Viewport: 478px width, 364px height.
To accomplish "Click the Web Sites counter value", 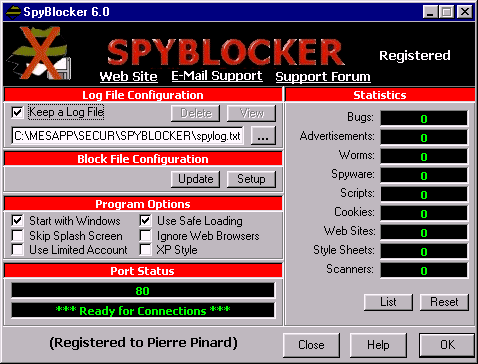I will coord(424,233).
